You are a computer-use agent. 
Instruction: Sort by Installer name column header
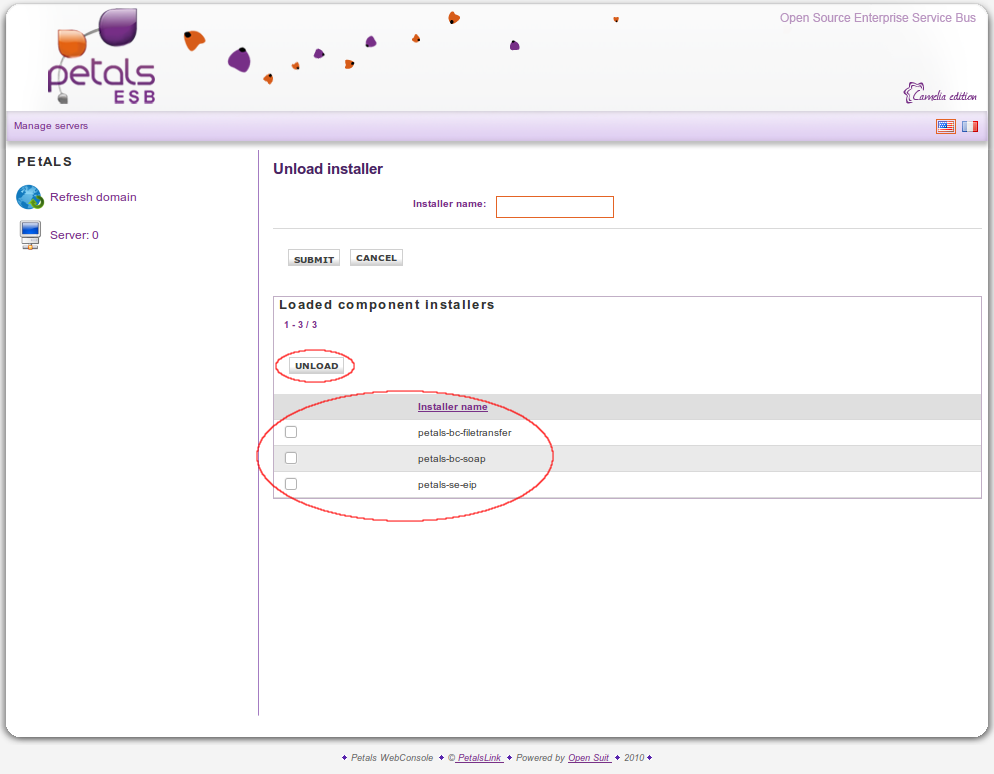[x=452, y=407]
